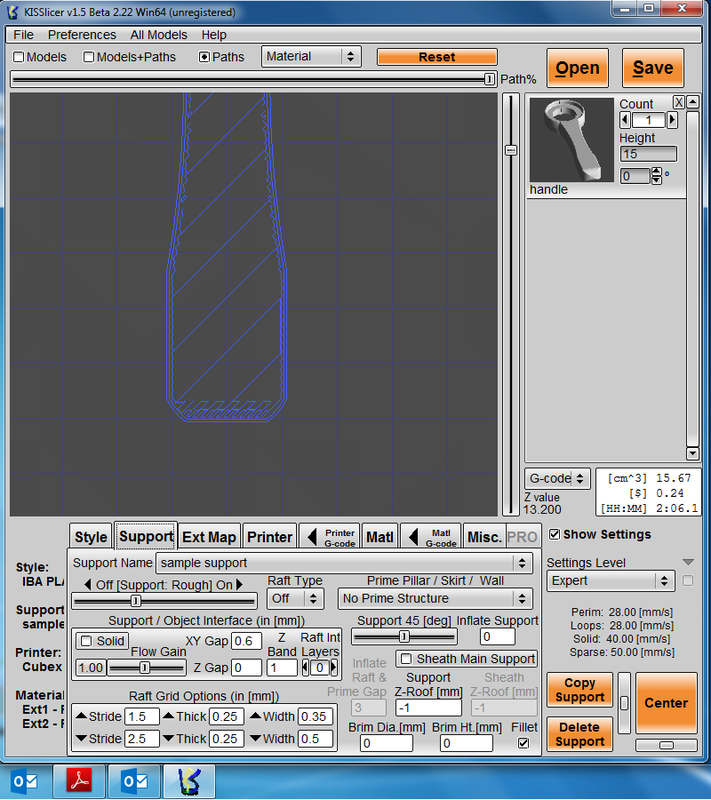Increase Raft Int Layers with the right arrow
Screen dimensions: 711x800
coord(334,667)
